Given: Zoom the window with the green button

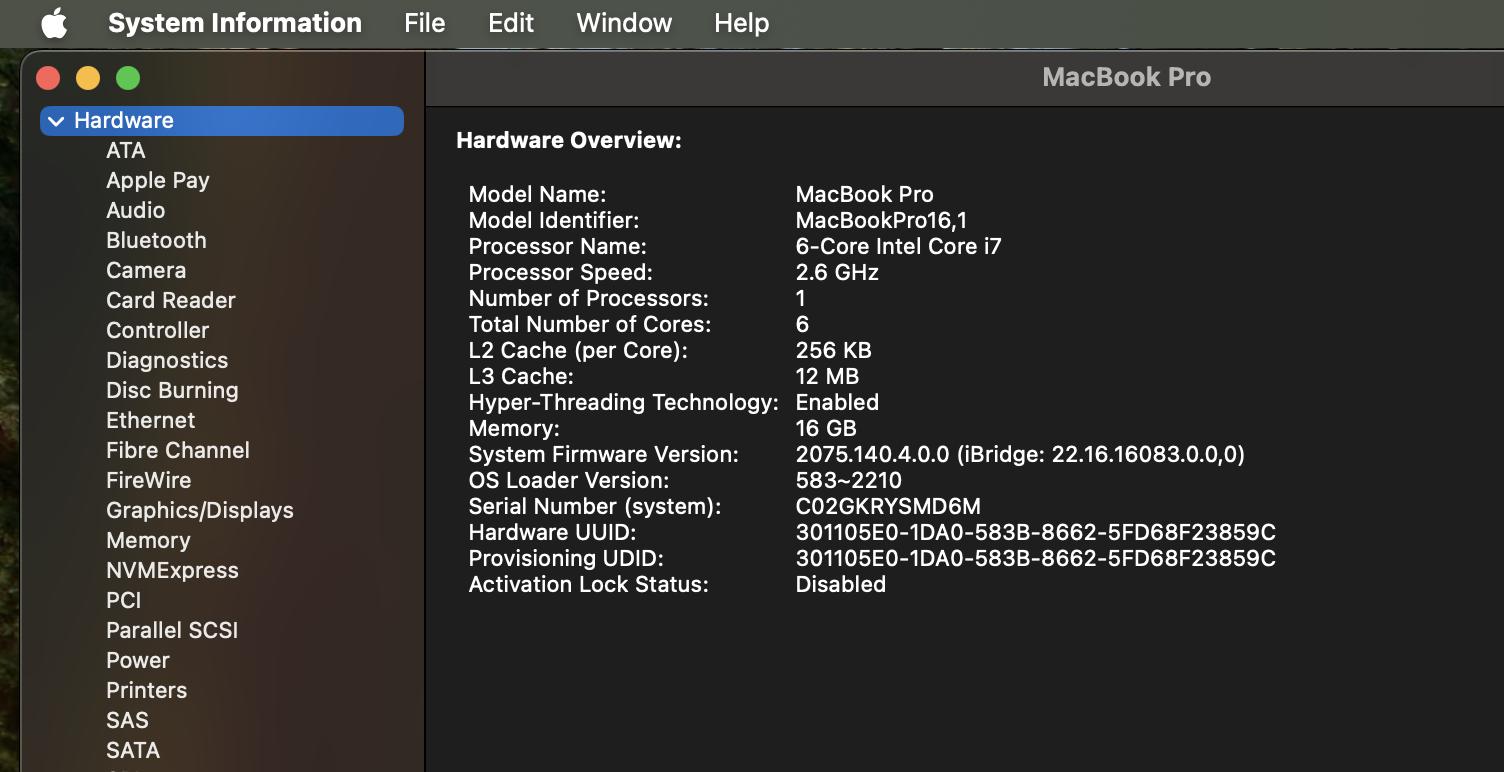Looking at the screenshot, I should coord(128,78).
